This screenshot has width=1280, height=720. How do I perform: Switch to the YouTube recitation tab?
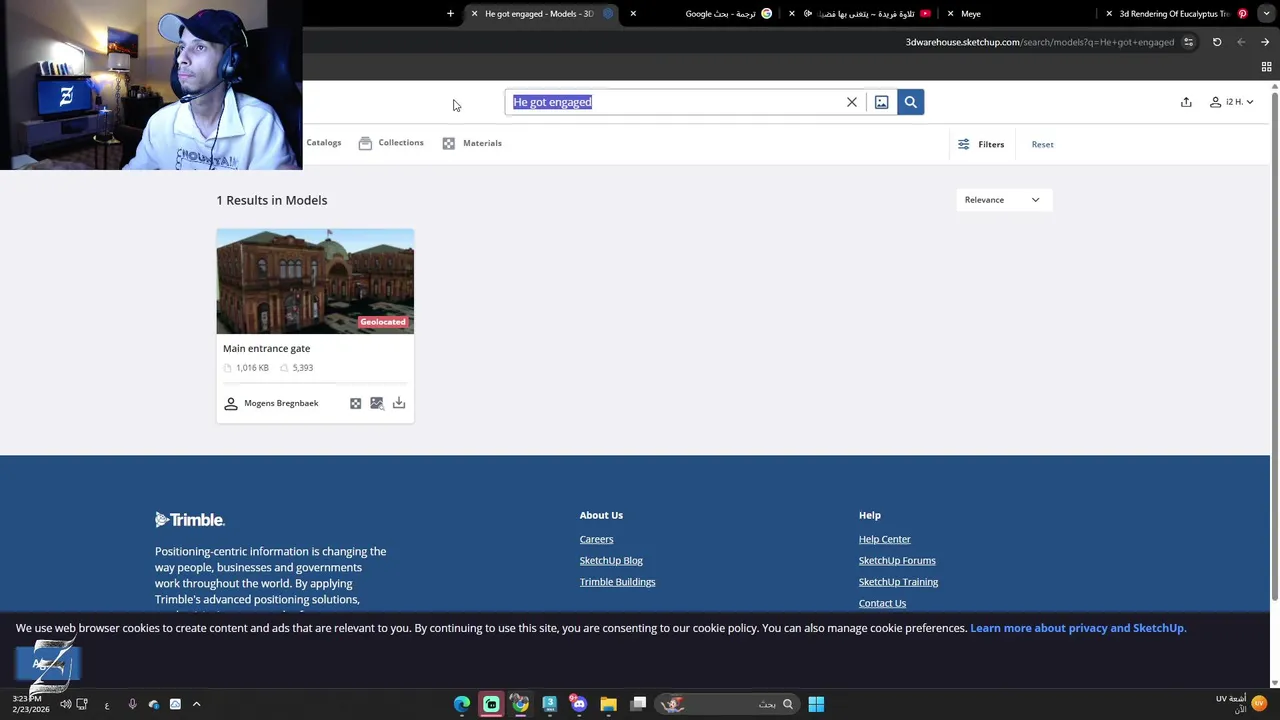click(x=860, y=14)
